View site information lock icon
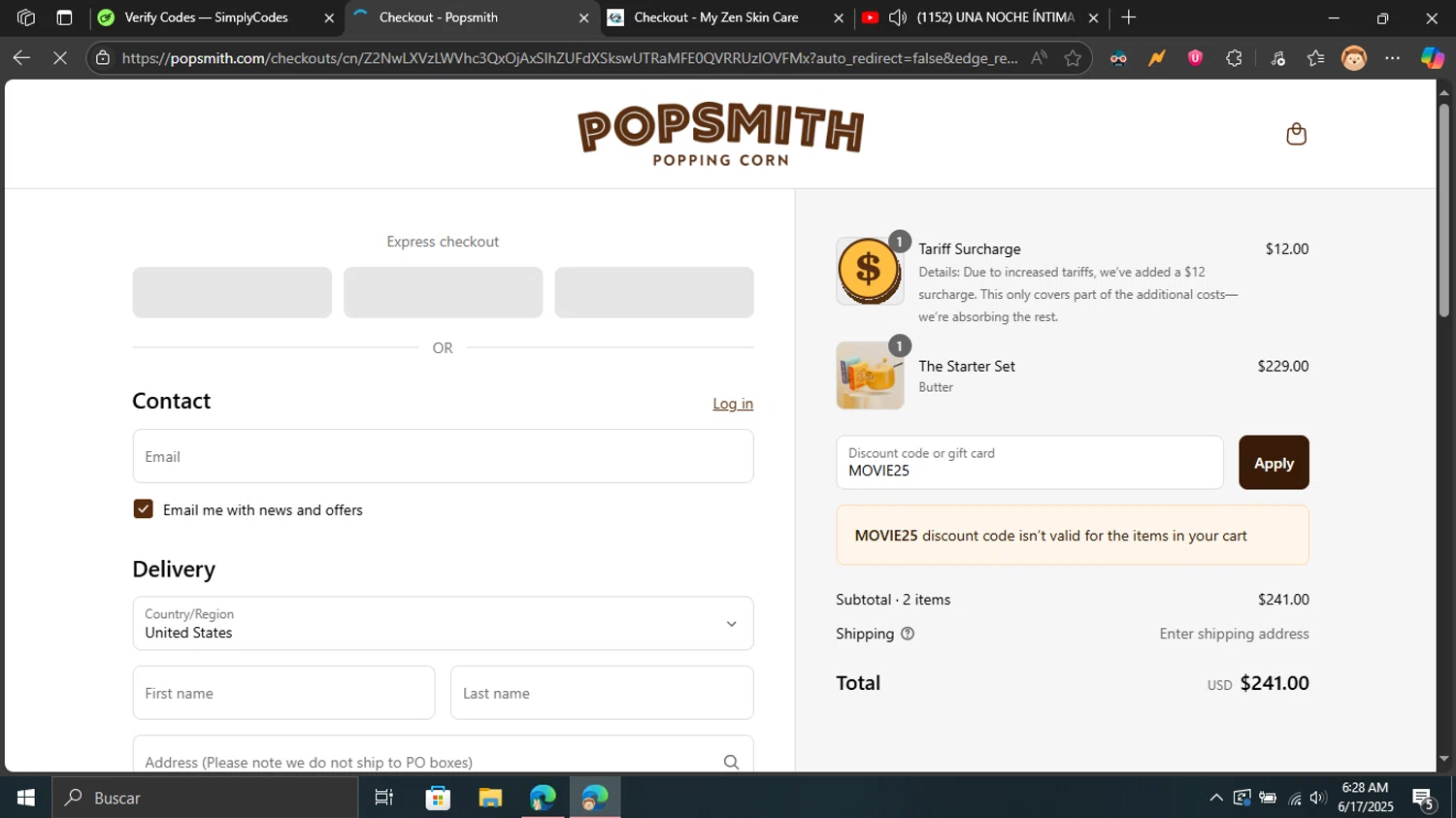The height and width of the screenshot is (818, 1456). pyautogui.click(x=103, y=58)
